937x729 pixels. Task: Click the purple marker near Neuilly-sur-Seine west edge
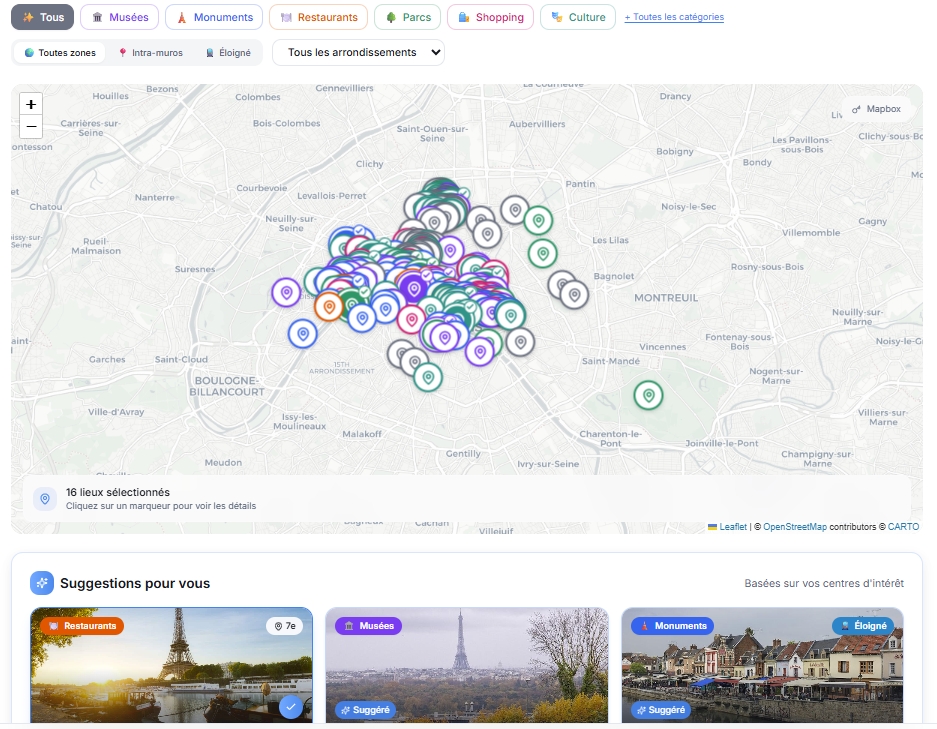(286, 293)
